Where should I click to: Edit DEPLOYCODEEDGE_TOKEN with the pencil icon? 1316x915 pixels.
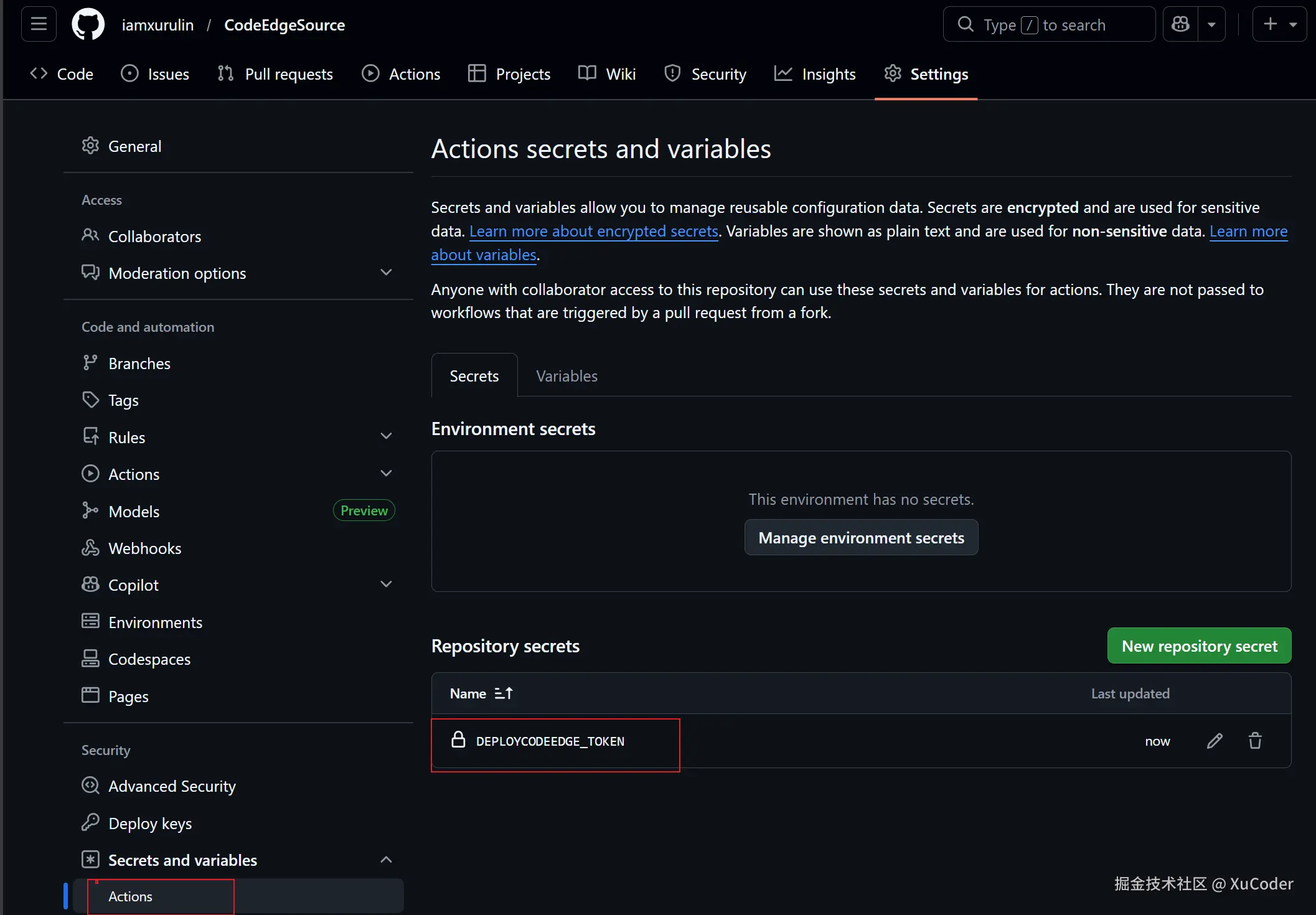pyautogui.click(x=1215, y=741)
